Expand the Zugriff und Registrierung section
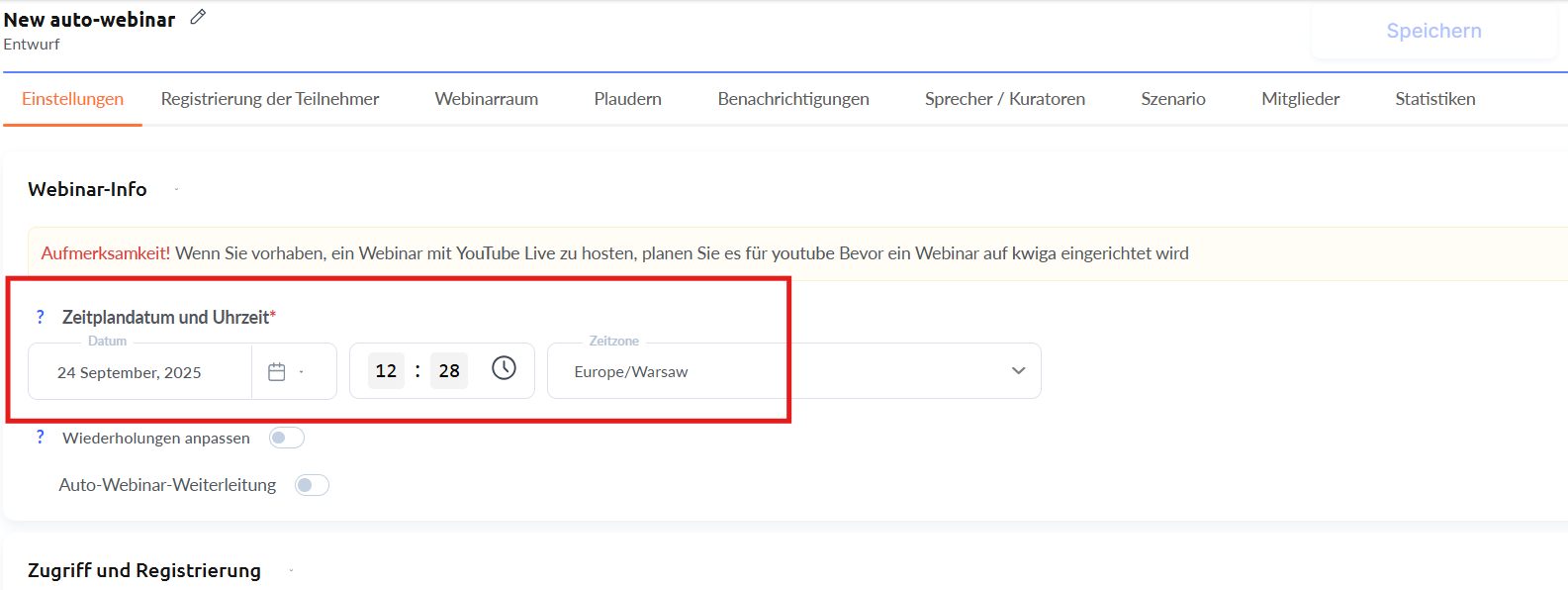Image resolution: width=1568 pixels, height=590 pixels. point(291,570)
